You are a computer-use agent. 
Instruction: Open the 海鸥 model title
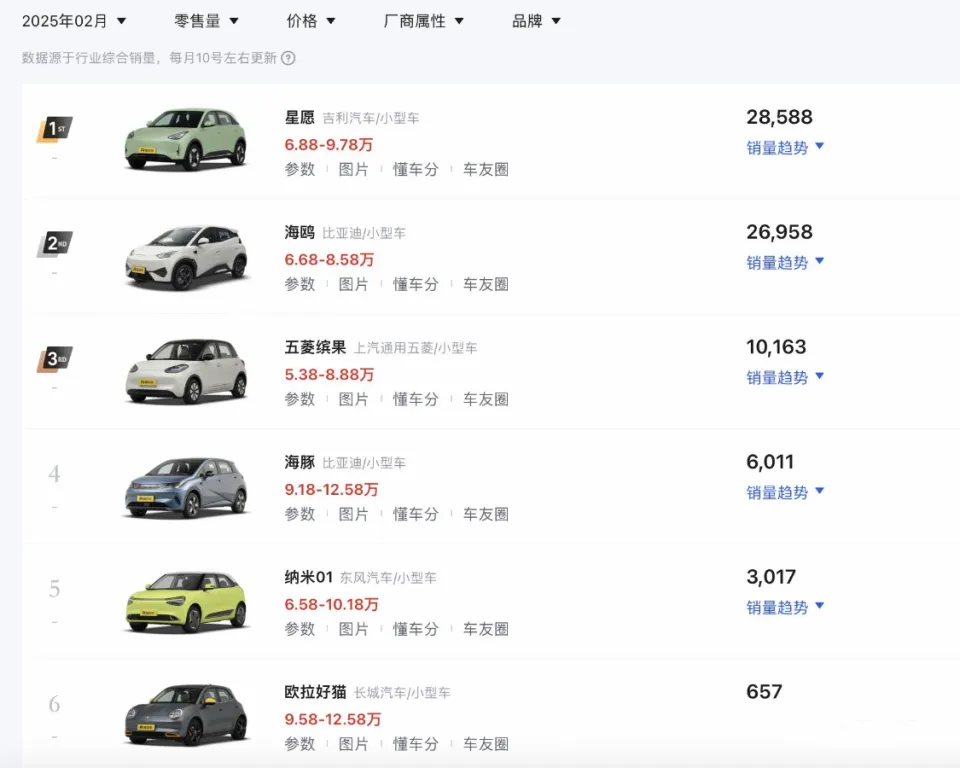(x=299, y=233)
